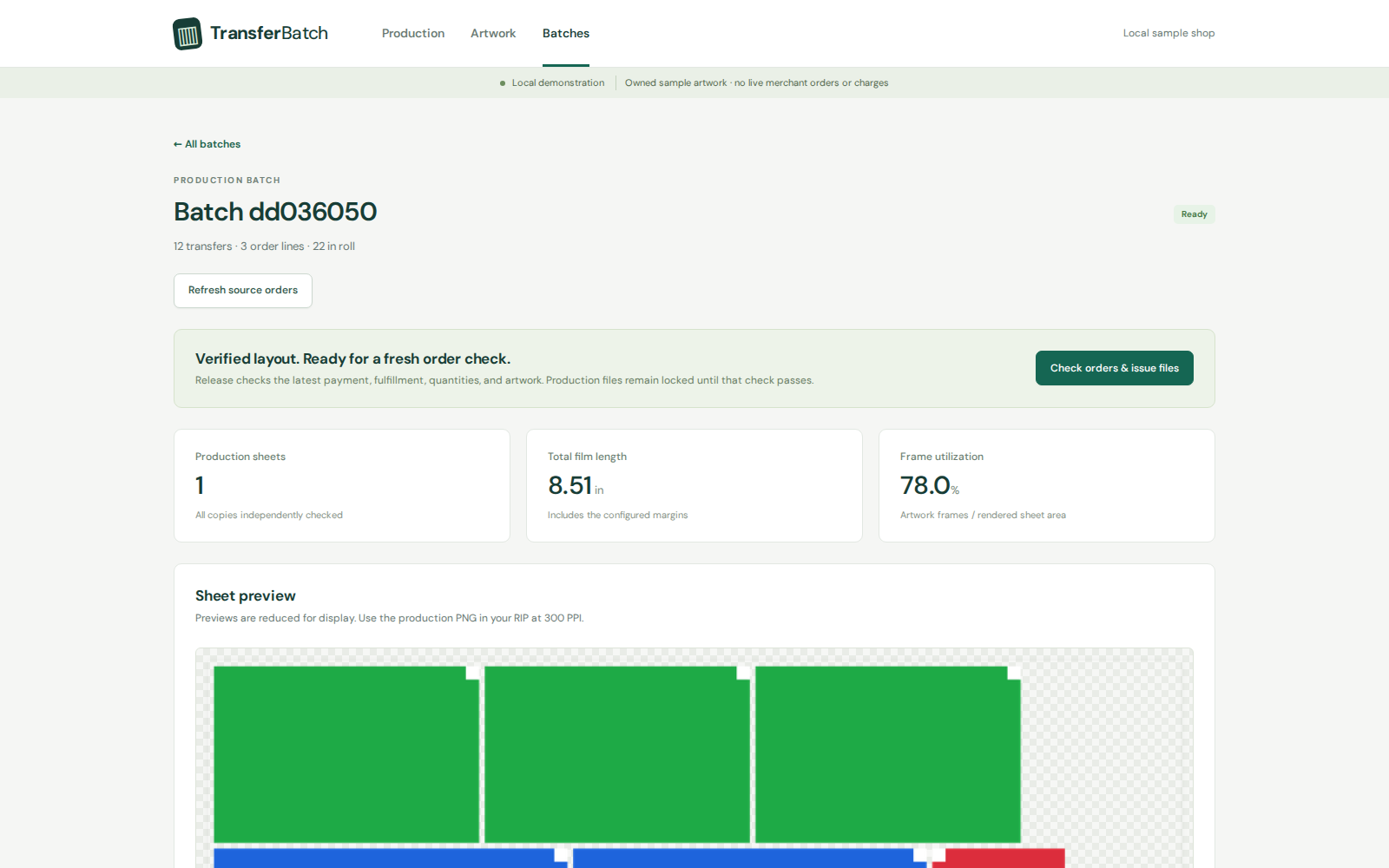This screenshot has height=868, width=1389.
Task: Click the Production sheets card
Action: [342, 486]
